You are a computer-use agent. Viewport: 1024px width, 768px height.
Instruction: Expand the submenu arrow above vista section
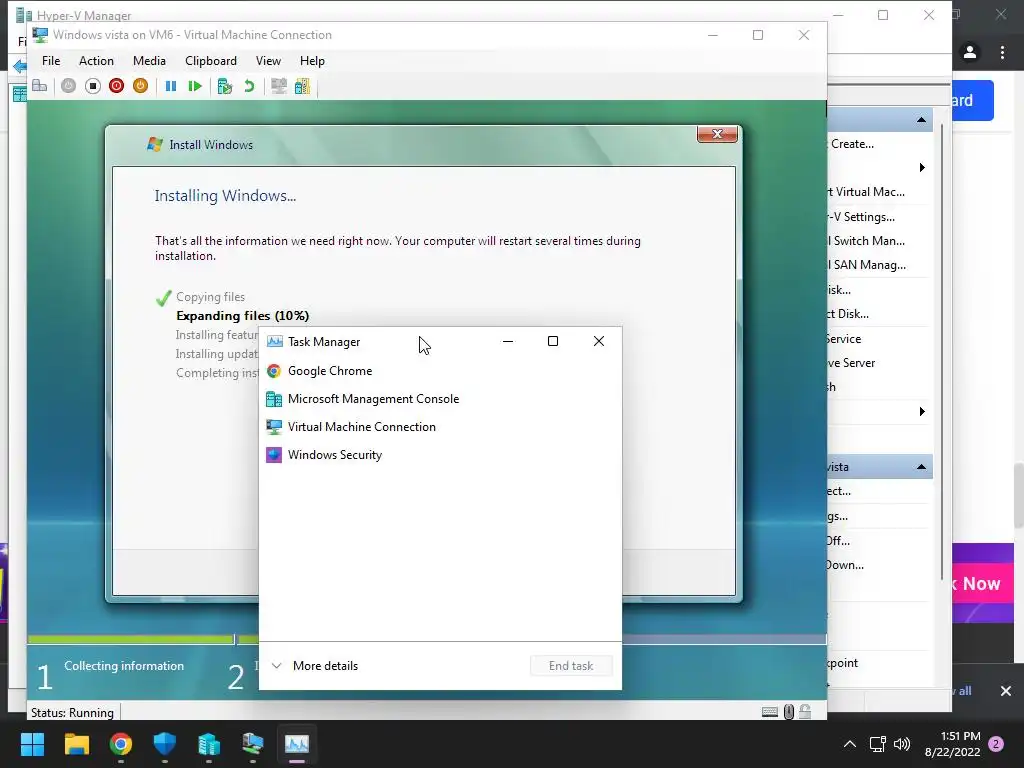click(x=922, y=411)
